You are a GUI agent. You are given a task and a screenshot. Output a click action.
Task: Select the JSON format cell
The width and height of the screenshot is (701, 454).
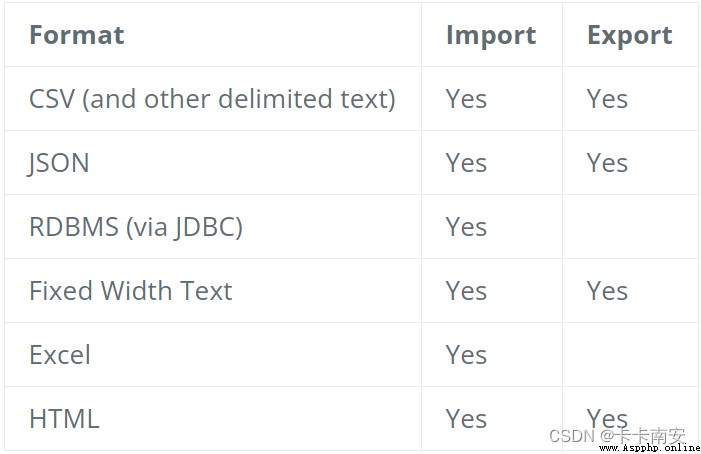tap(59, 163)
